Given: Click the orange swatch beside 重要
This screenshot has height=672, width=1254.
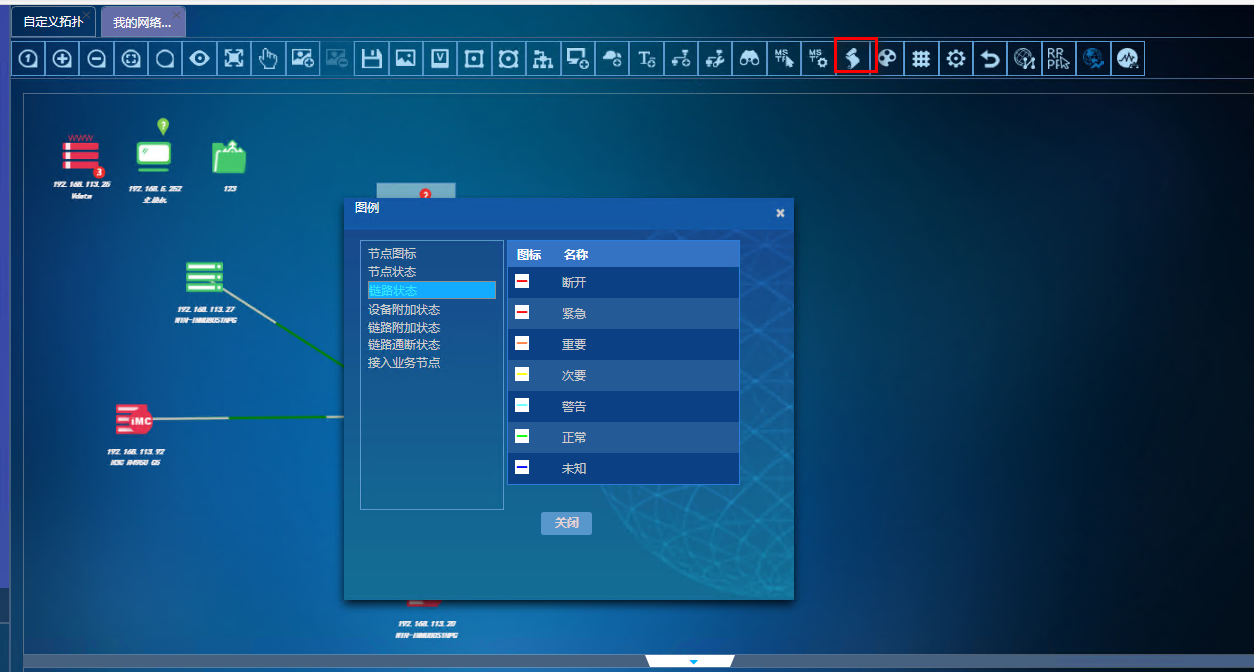Looking at the screenshot, I should (522, 344).
